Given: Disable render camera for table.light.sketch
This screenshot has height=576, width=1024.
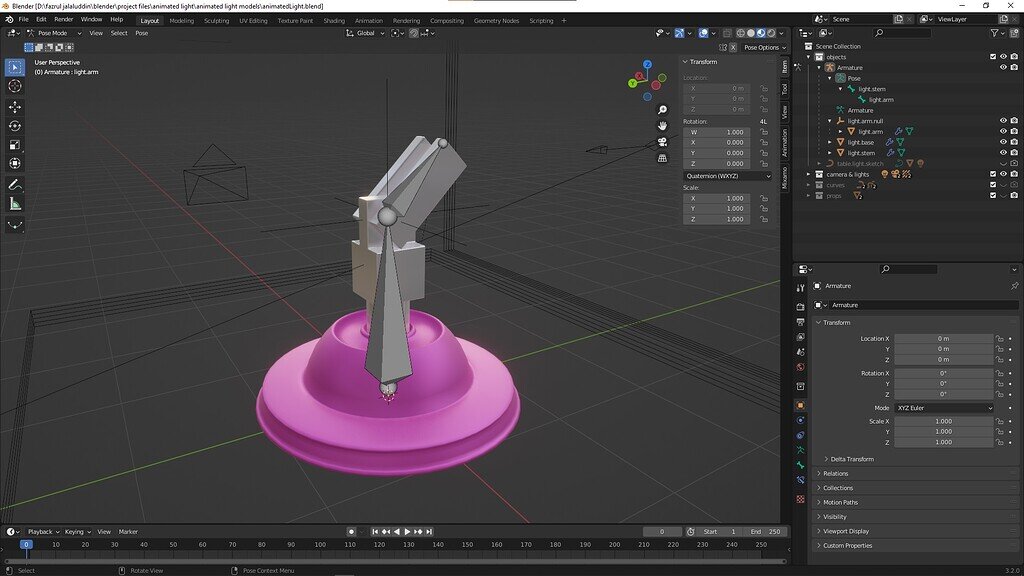Looking at the screenshot, I should pyautogui.click(x=1014, y=163).
